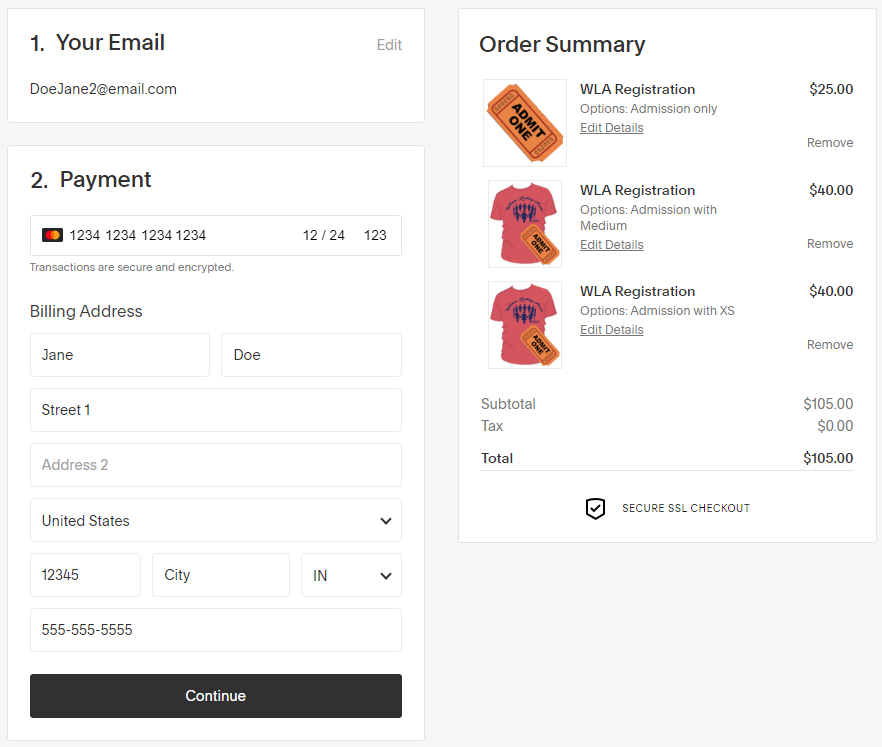The image size is (882, 747).
Task: Click the Continue button
Action: pos(216,696)
